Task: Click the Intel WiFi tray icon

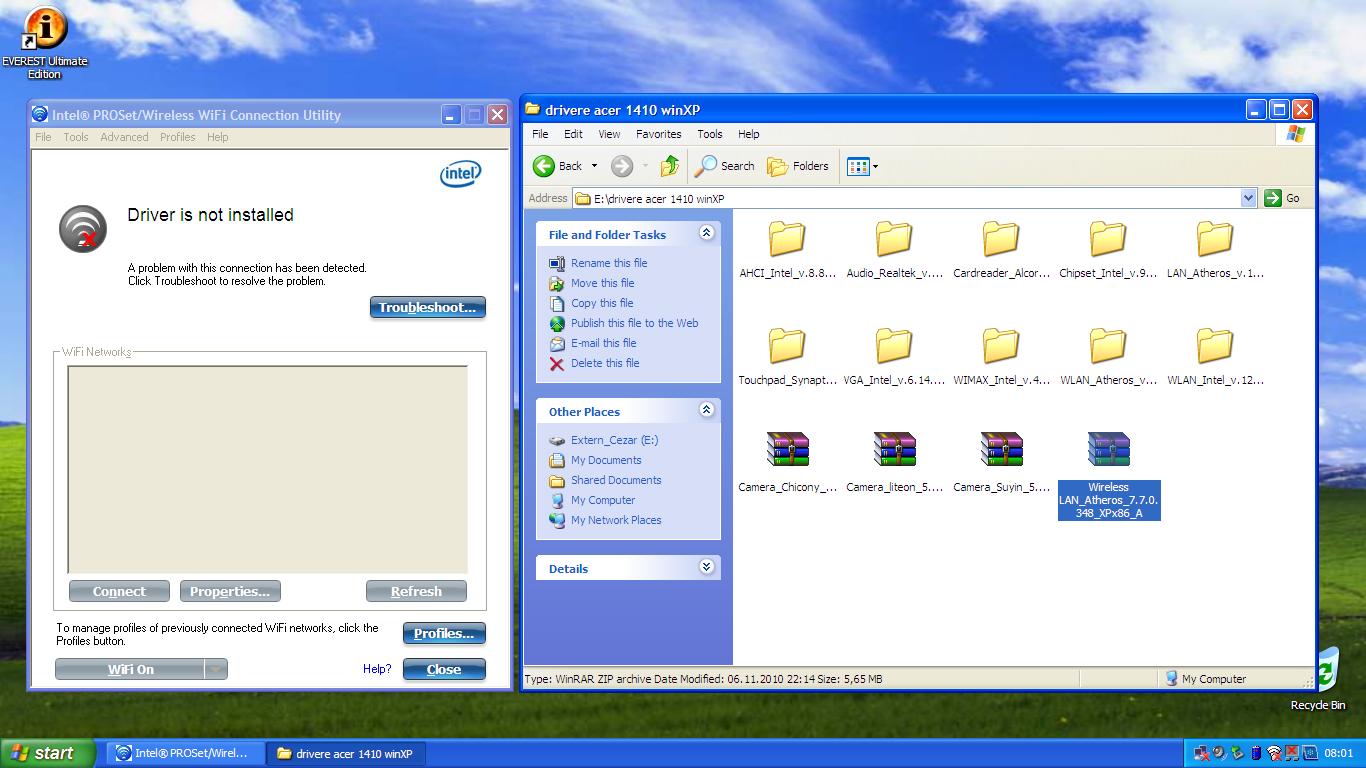Action: (x=1274, y=753)
